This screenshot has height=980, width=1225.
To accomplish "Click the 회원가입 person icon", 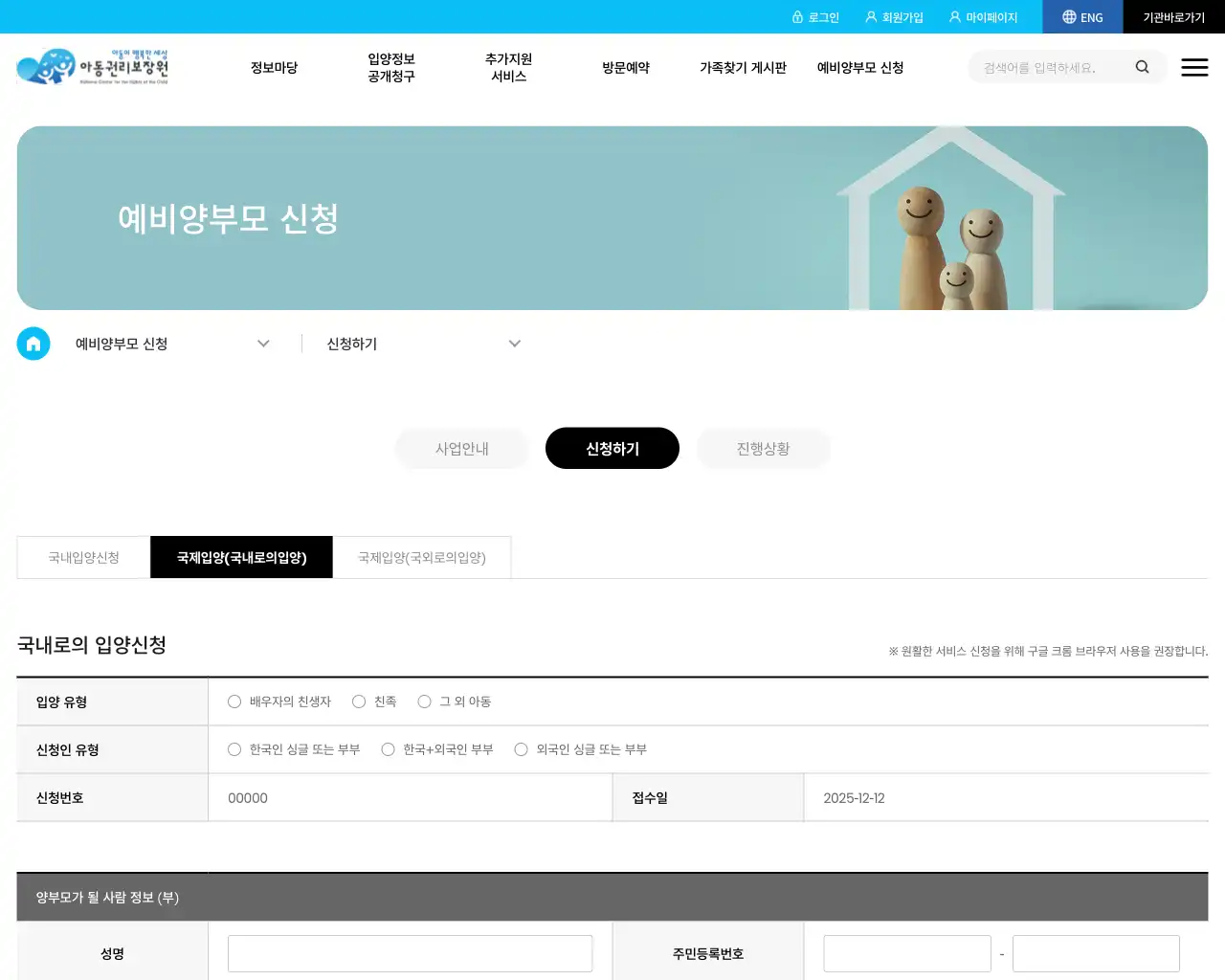I will click(x=870, y=16).
